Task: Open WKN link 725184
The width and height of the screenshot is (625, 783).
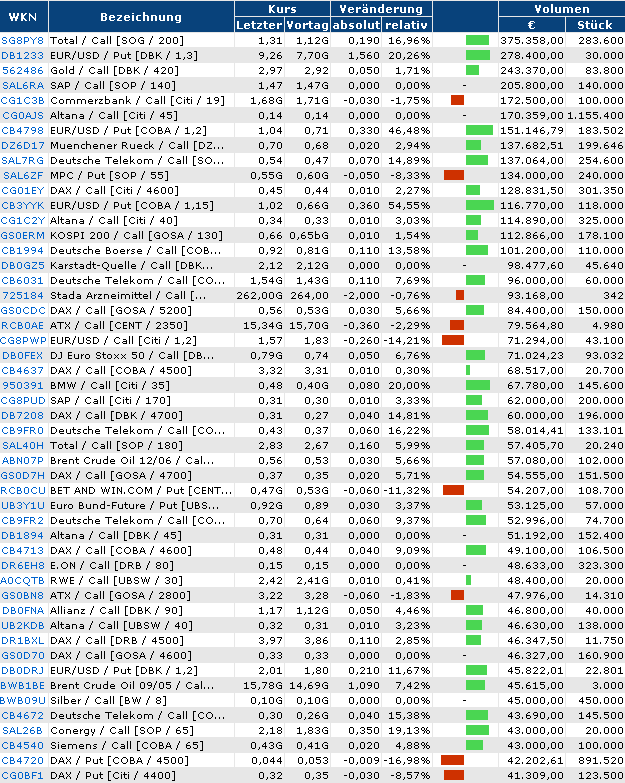Action: point(22,295)
